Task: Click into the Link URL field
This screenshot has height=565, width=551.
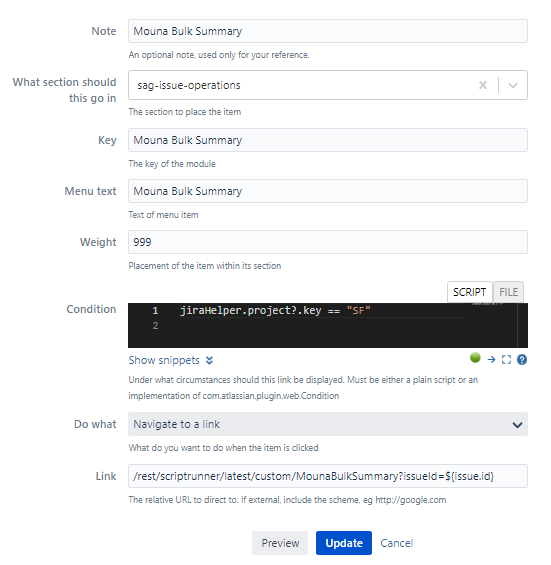Action: click(328, 476)
